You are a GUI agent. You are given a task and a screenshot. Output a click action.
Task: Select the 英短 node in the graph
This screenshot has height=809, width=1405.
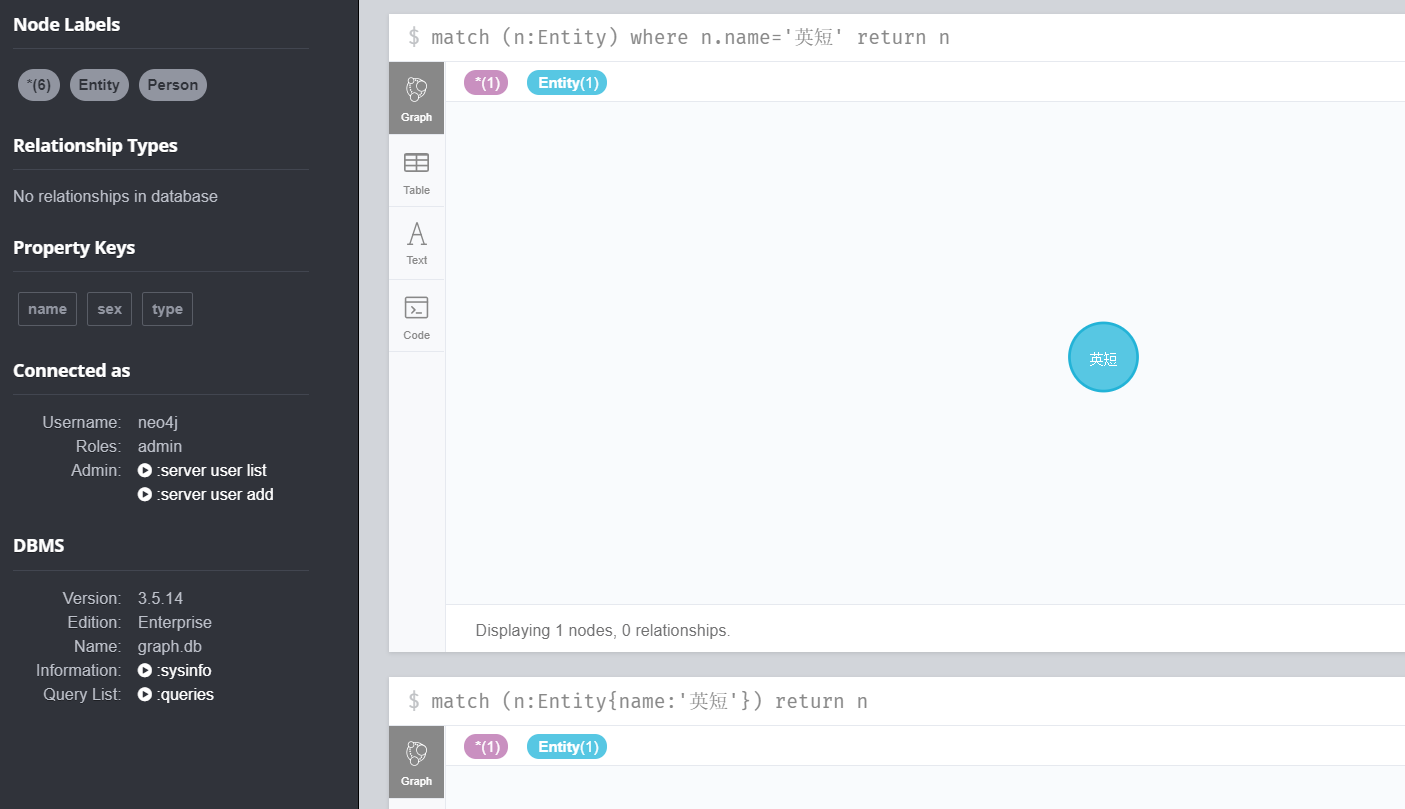click(x=1103, y=357)
